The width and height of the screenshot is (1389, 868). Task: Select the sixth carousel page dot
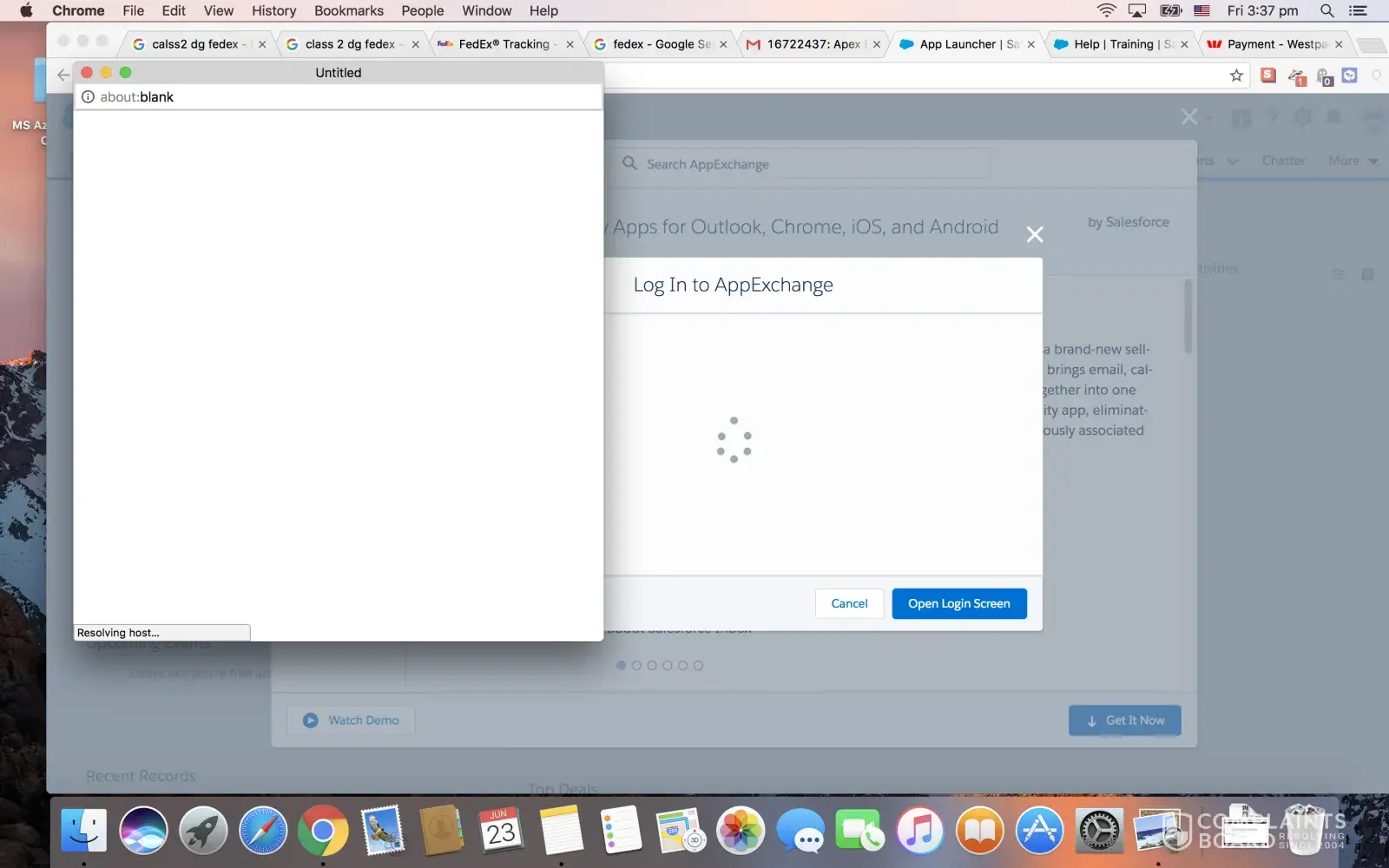[x=698, y=666]
